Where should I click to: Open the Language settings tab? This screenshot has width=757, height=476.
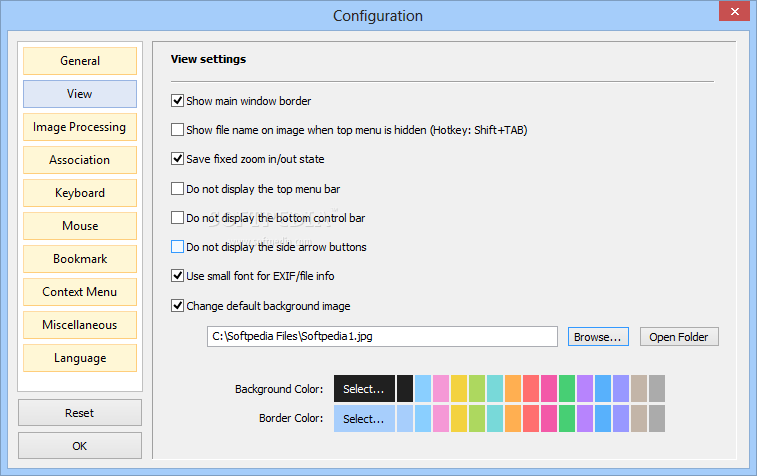click(80, 358)
